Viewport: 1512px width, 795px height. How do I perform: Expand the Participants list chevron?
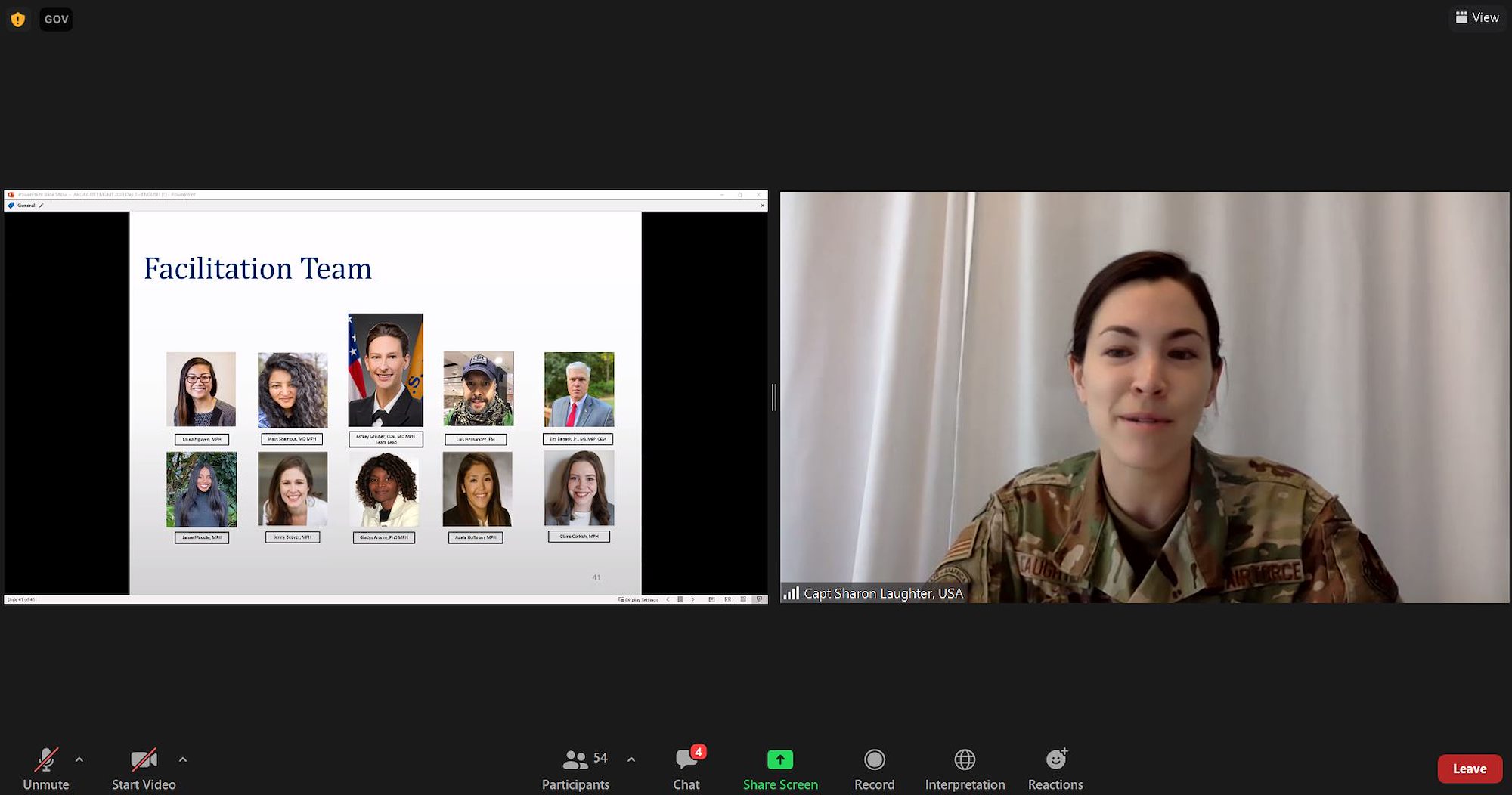(x=630, y=759)
